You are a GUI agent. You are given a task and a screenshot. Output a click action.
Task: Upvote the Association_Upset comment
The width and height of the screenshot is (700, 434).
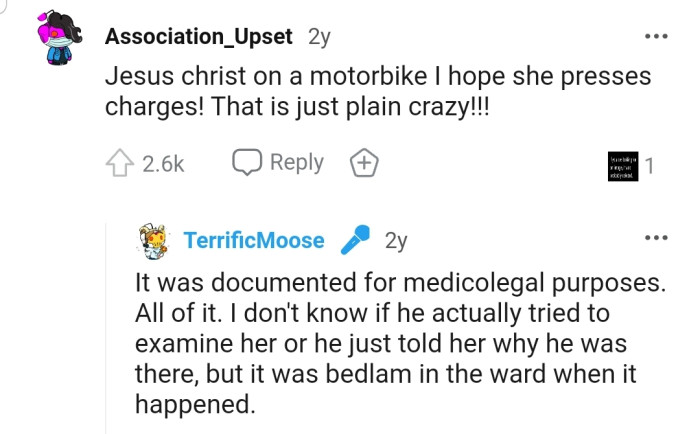pos(119,163)
